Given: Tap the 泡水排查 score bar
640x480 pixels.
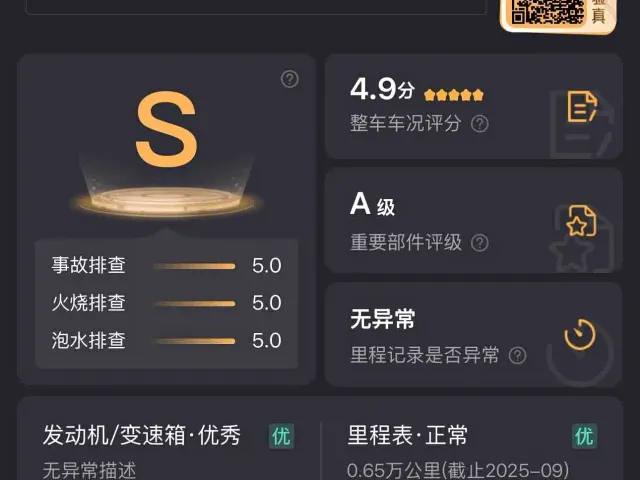Looking at the screenshot, I should point(194,341).
